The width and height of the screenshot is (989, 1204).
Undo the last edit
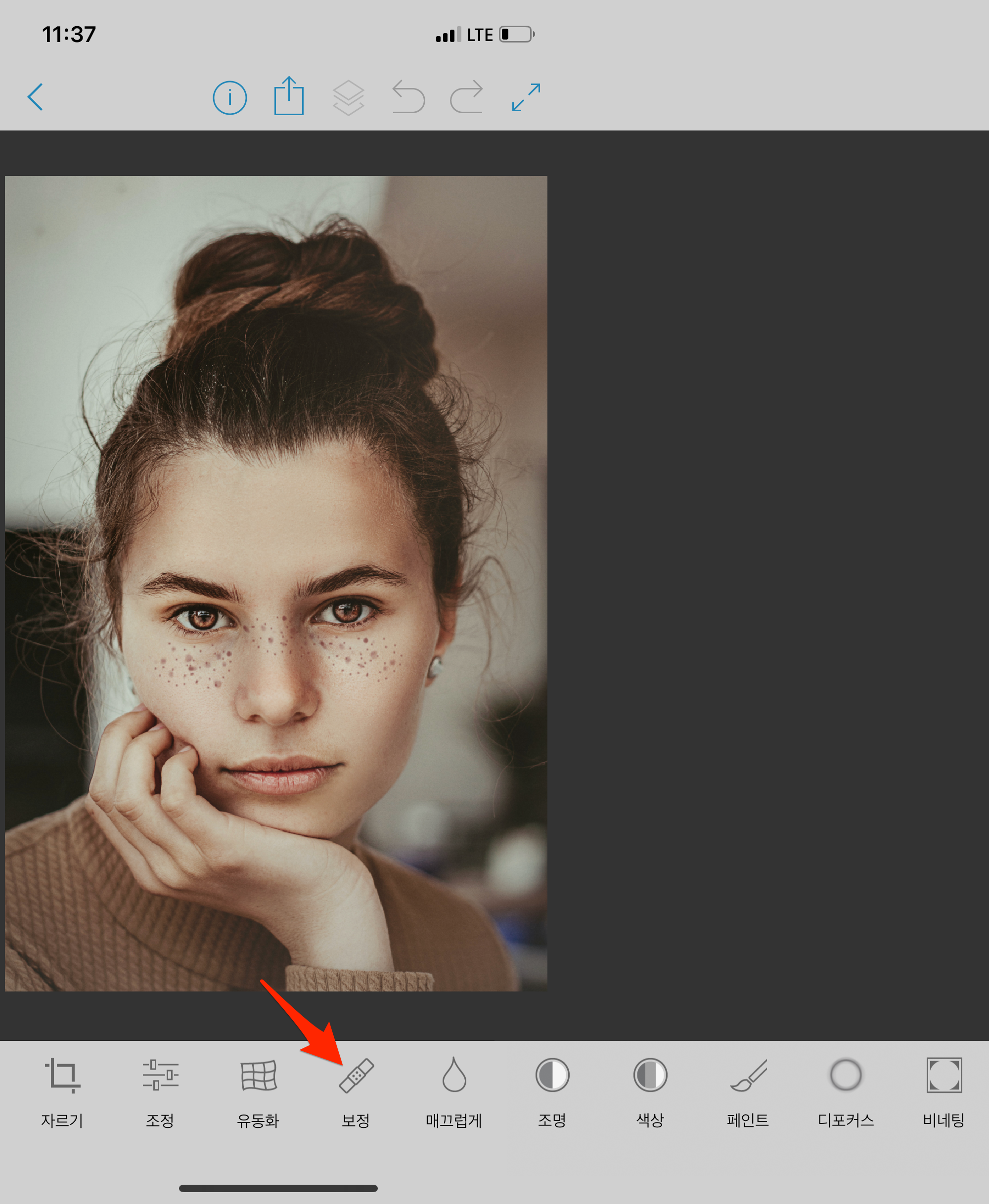408,97
